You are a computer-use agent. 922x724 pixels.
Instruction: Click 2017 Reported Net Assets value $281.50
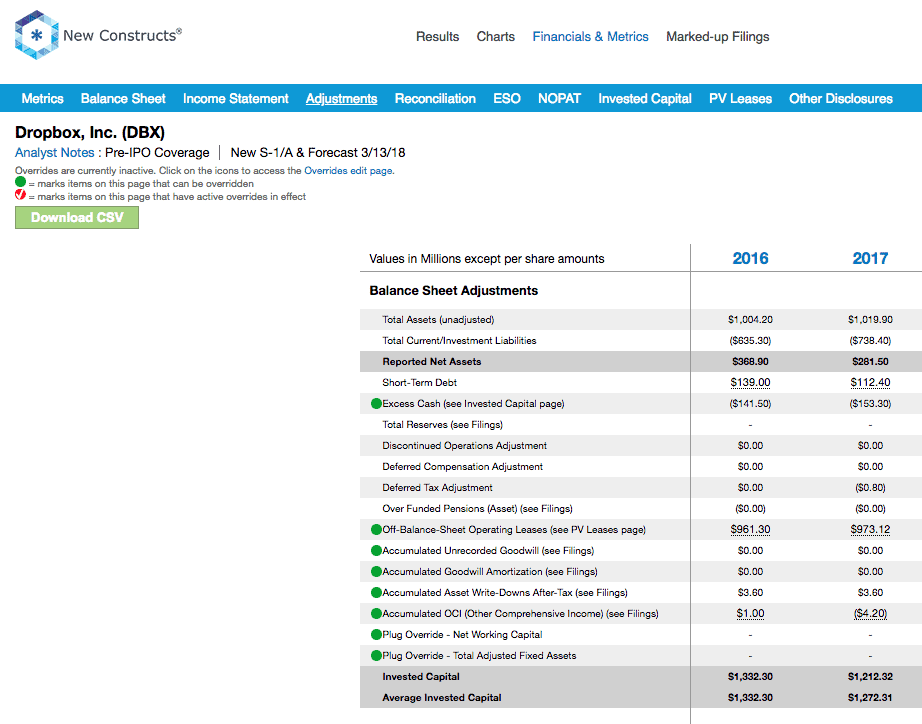[870, 362]
